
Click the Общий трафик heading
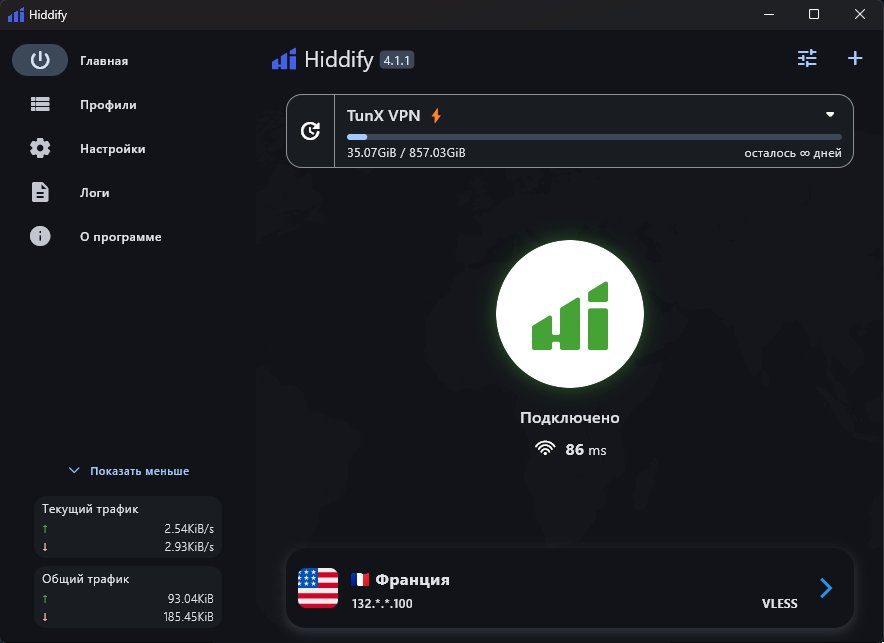point(86,579)
